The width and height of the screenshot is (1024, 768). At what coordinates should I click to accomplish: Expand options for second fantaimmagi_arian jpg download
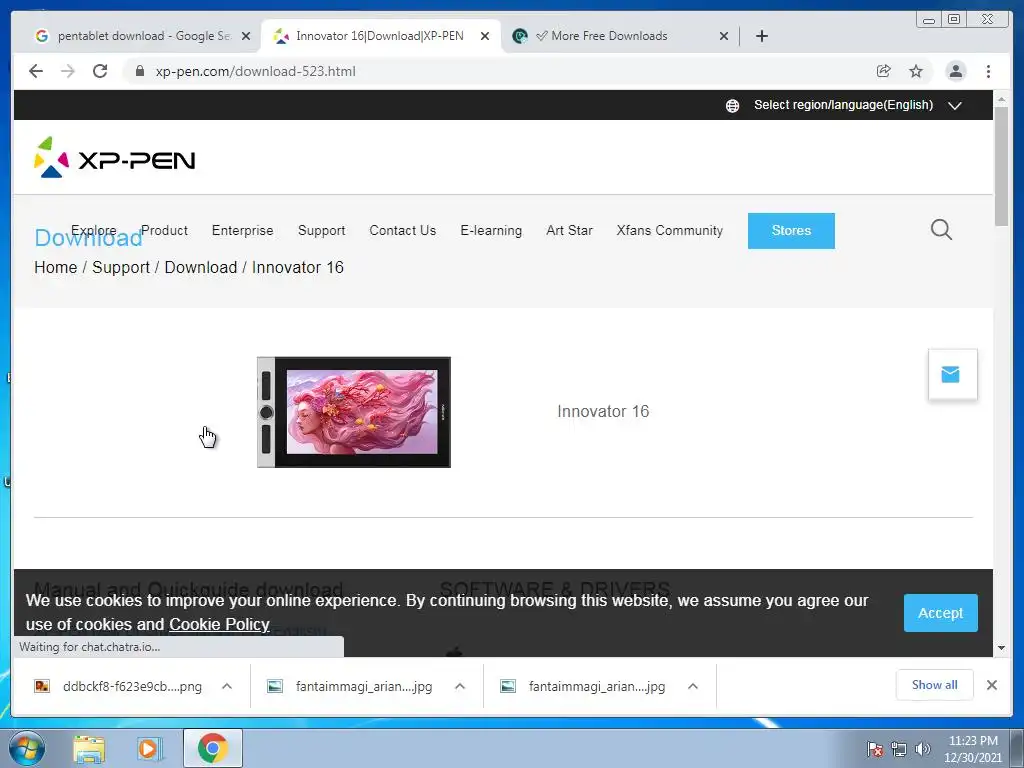point(693,686)
